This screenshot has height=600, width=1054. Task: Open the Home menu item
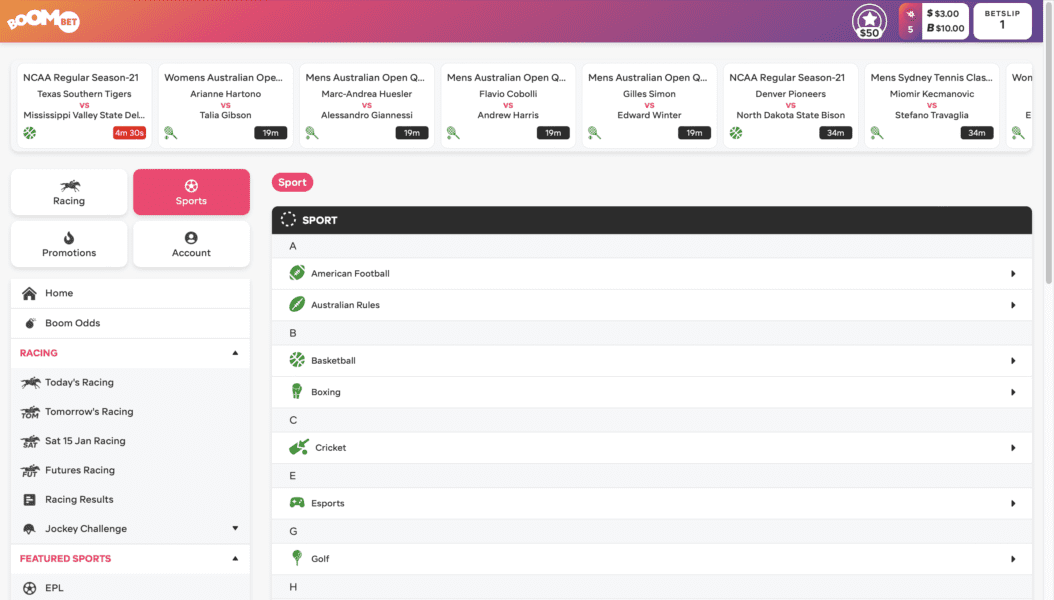[60, 292]
